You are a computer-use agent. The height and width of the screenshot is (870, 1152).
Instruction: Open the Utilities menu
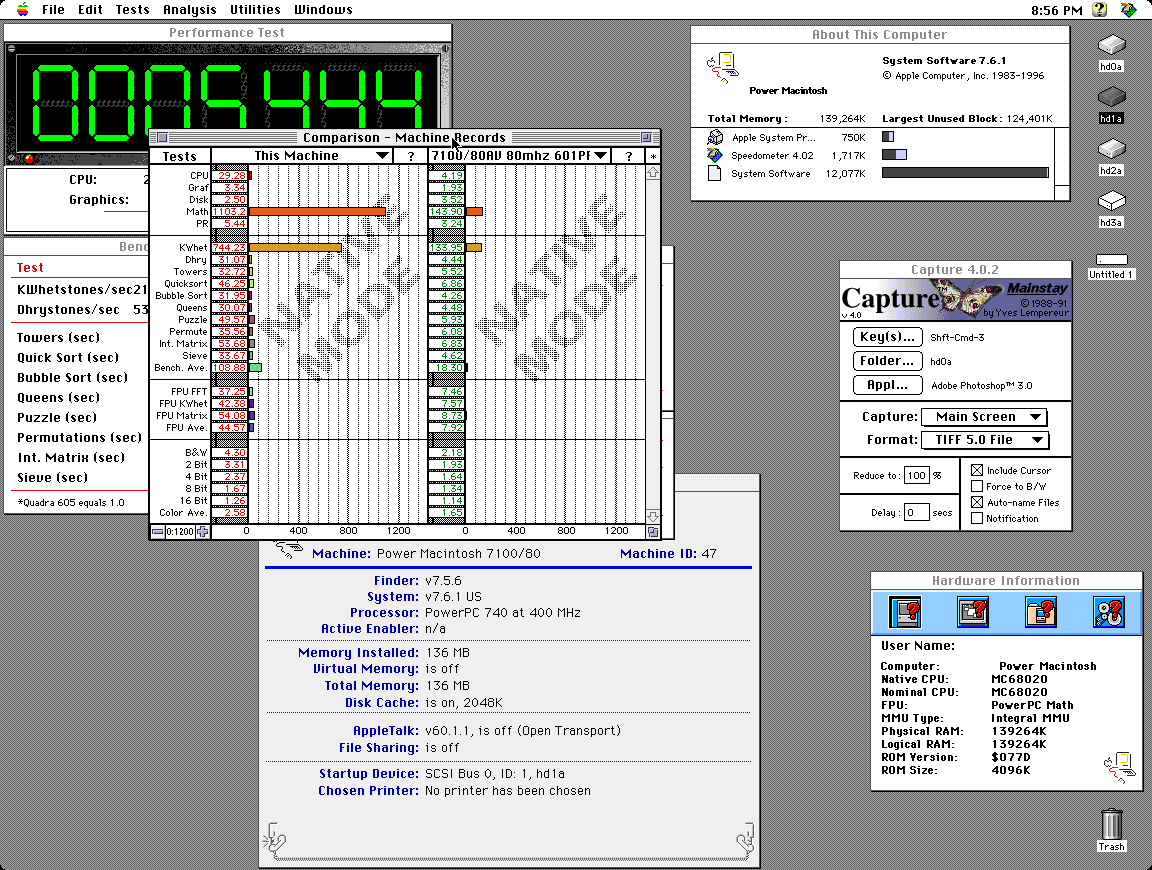(255, 10)
